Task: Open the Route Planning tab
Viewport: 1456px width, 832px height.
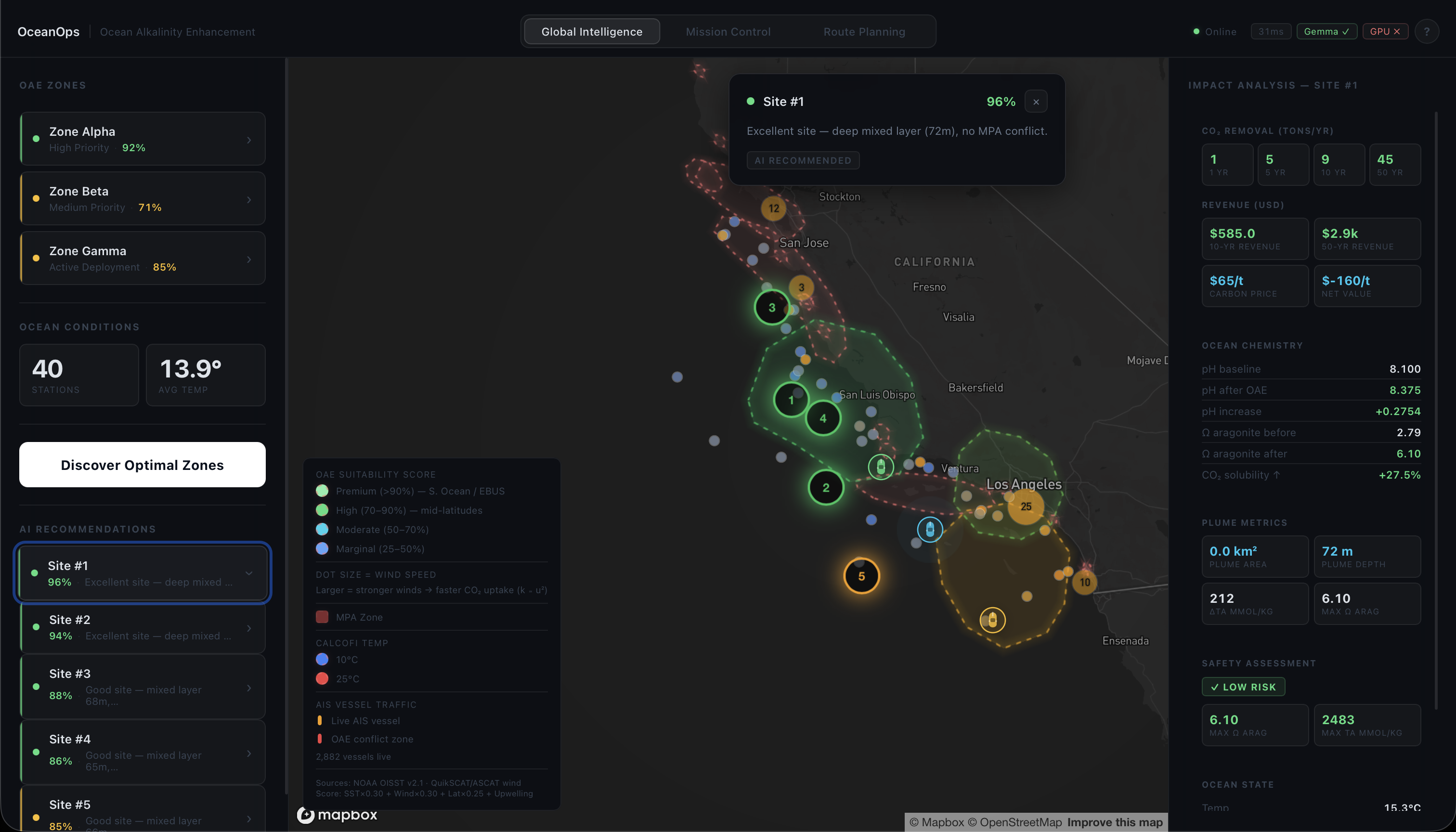Action: (x=863, y=32)
